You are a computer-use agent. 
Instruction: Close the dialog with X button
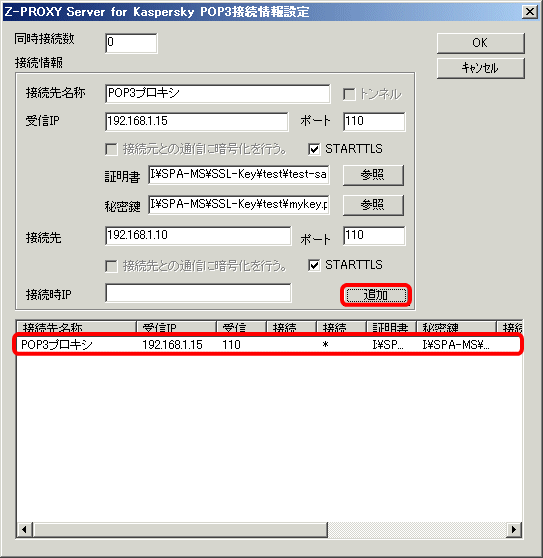pos(530,12)
